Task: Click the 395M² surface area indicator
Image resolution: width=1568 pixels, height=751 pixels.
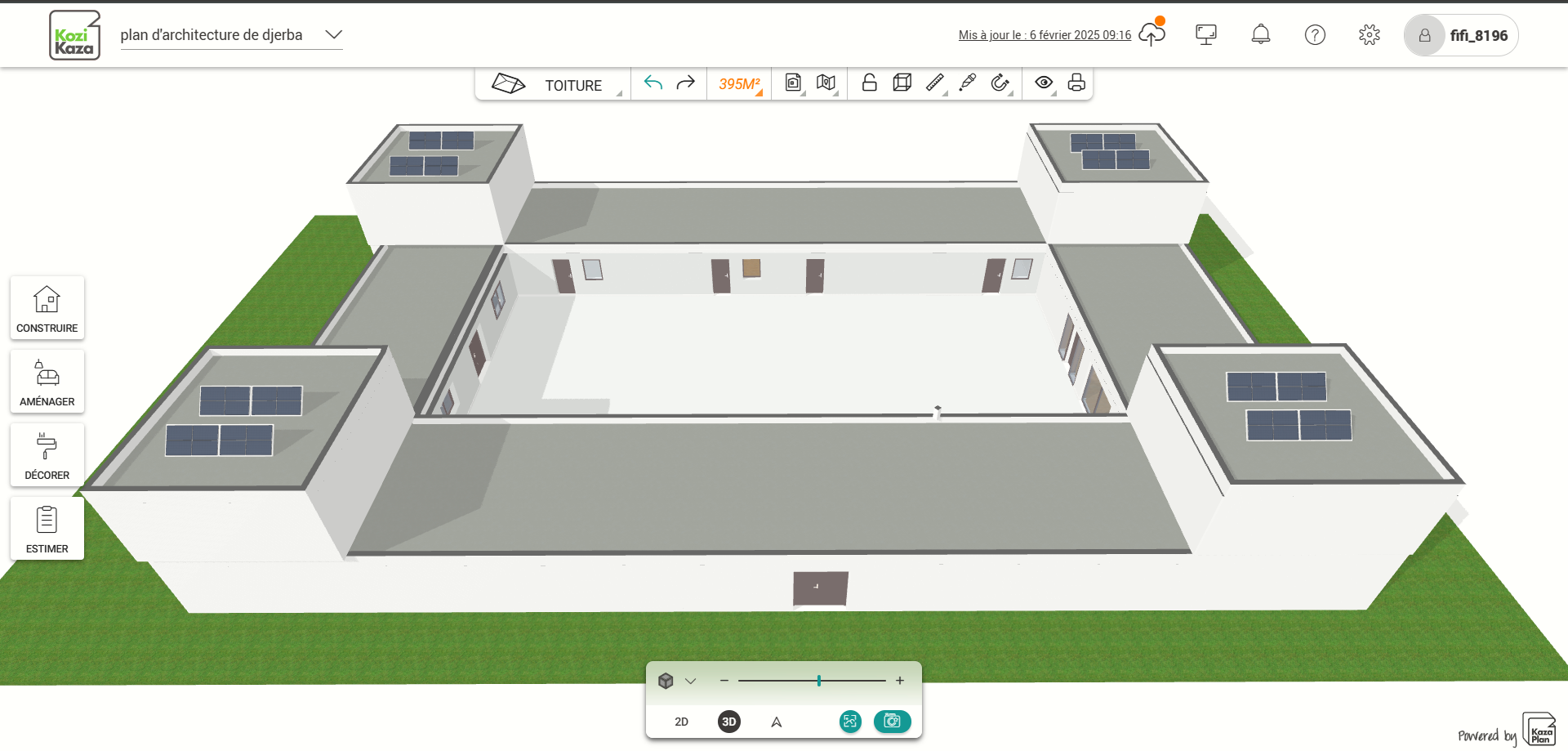Action: coord(739,84)
